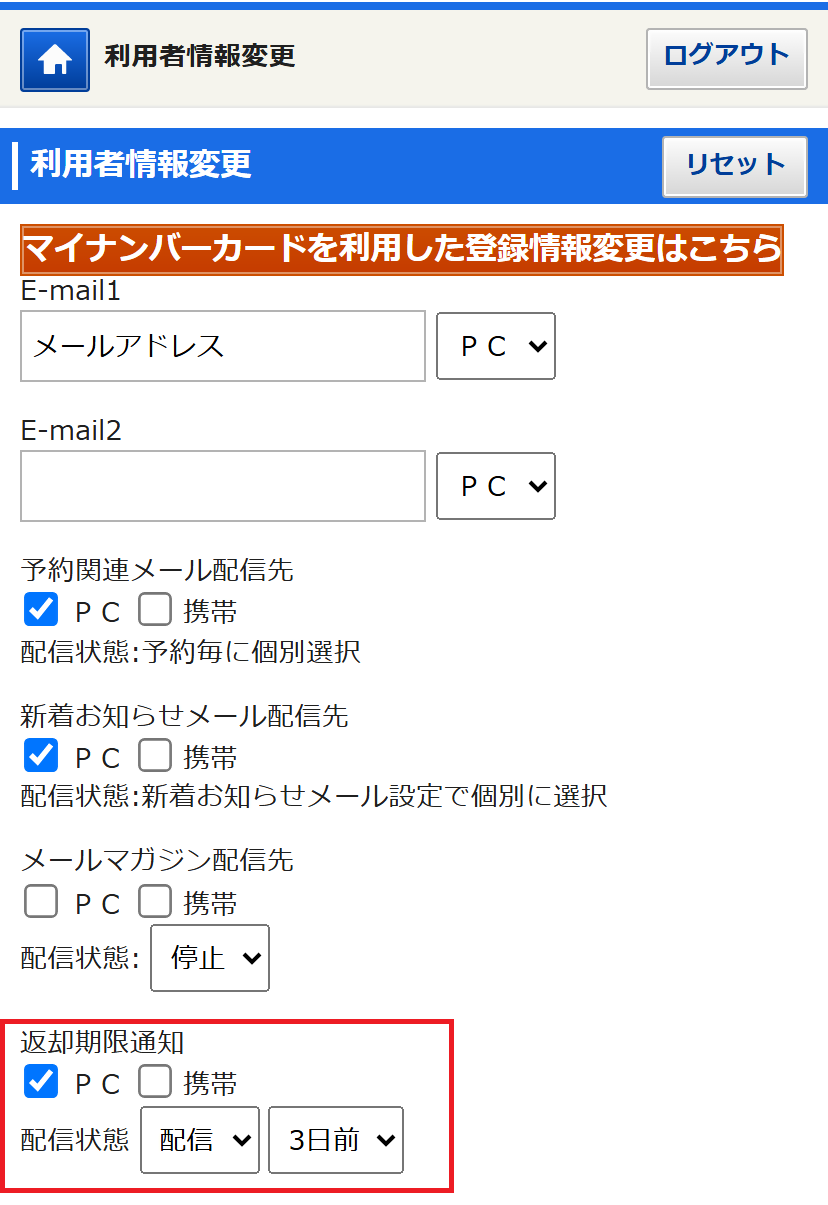828x1205 pixels.
Task: Check 携帯 for 返却期限通知
Action: (x=155, y=1081)
